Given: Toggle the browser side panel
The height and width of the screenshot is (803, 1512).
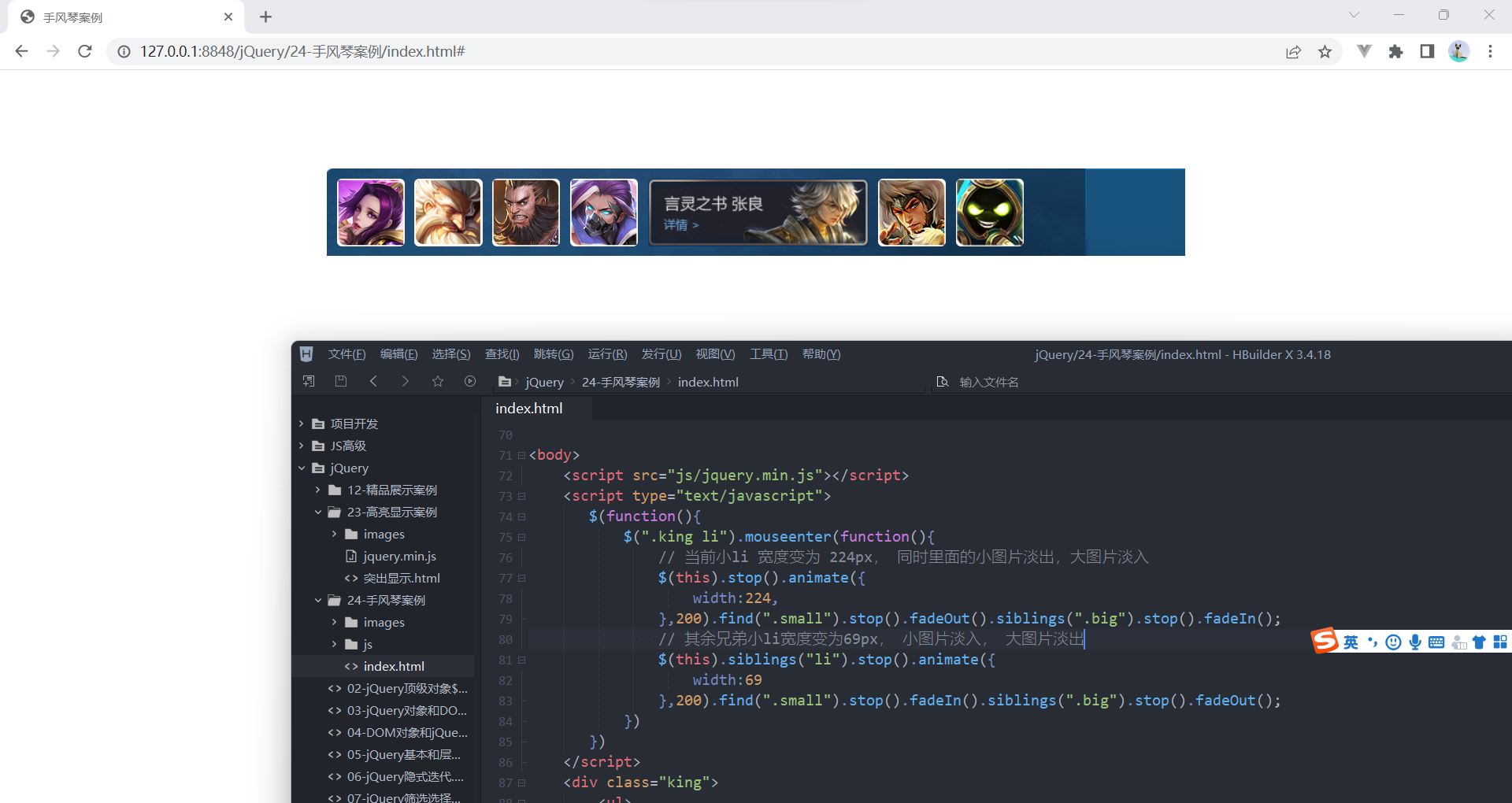Looking at the screenshot, I should [1427, 51].
